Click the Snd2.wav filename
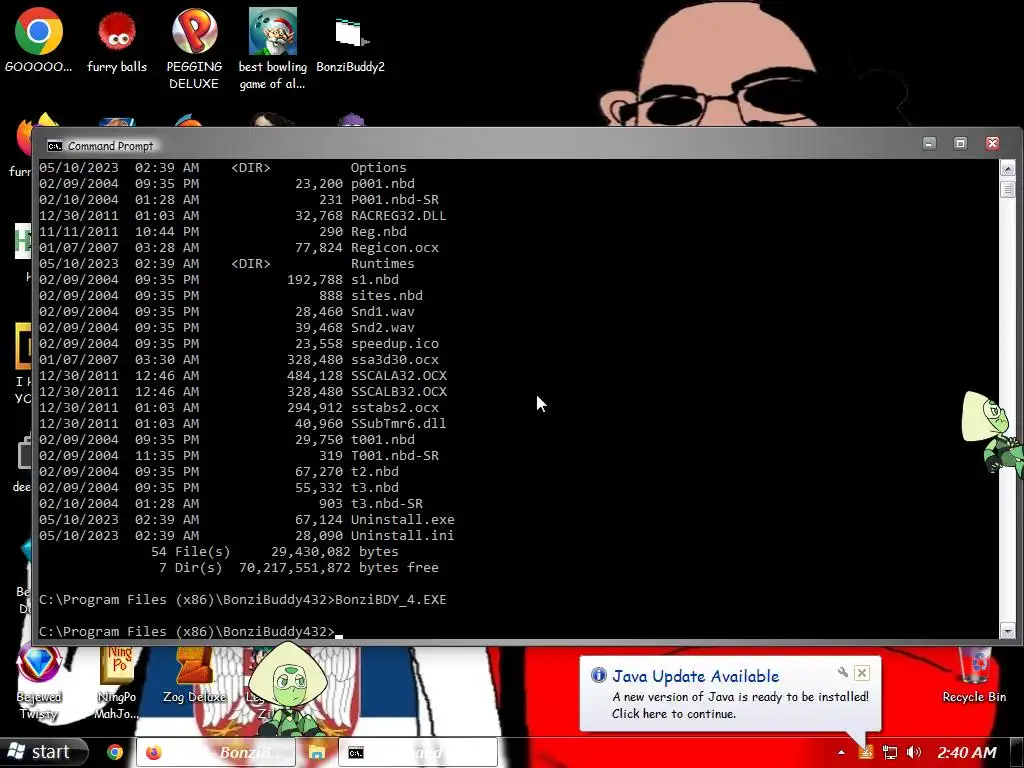The width and height of the screenshot is (1024, 768). [382, 328]
